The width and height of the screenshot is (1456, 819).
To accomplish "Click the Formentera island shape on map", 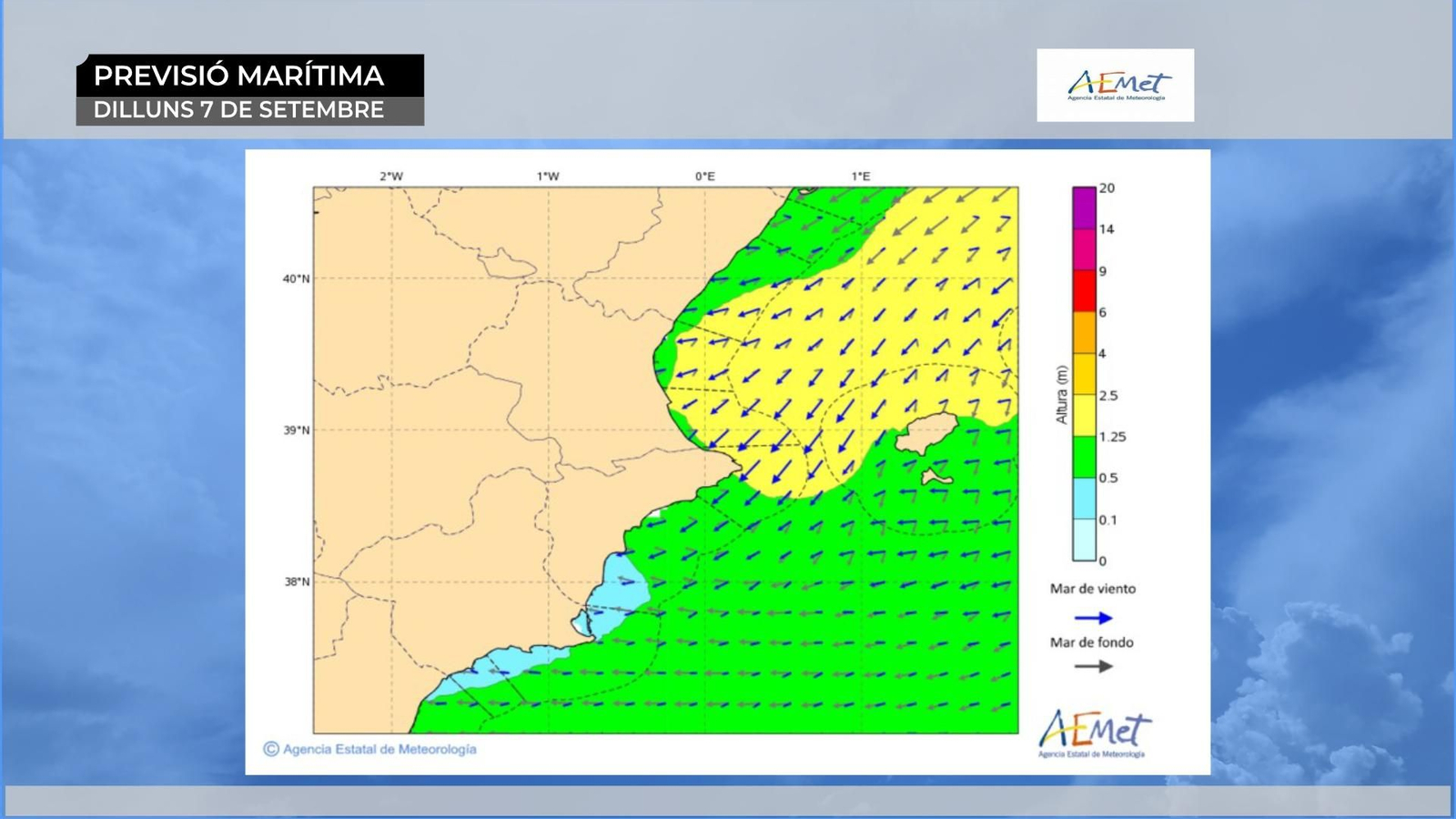I will pos(935,476).
